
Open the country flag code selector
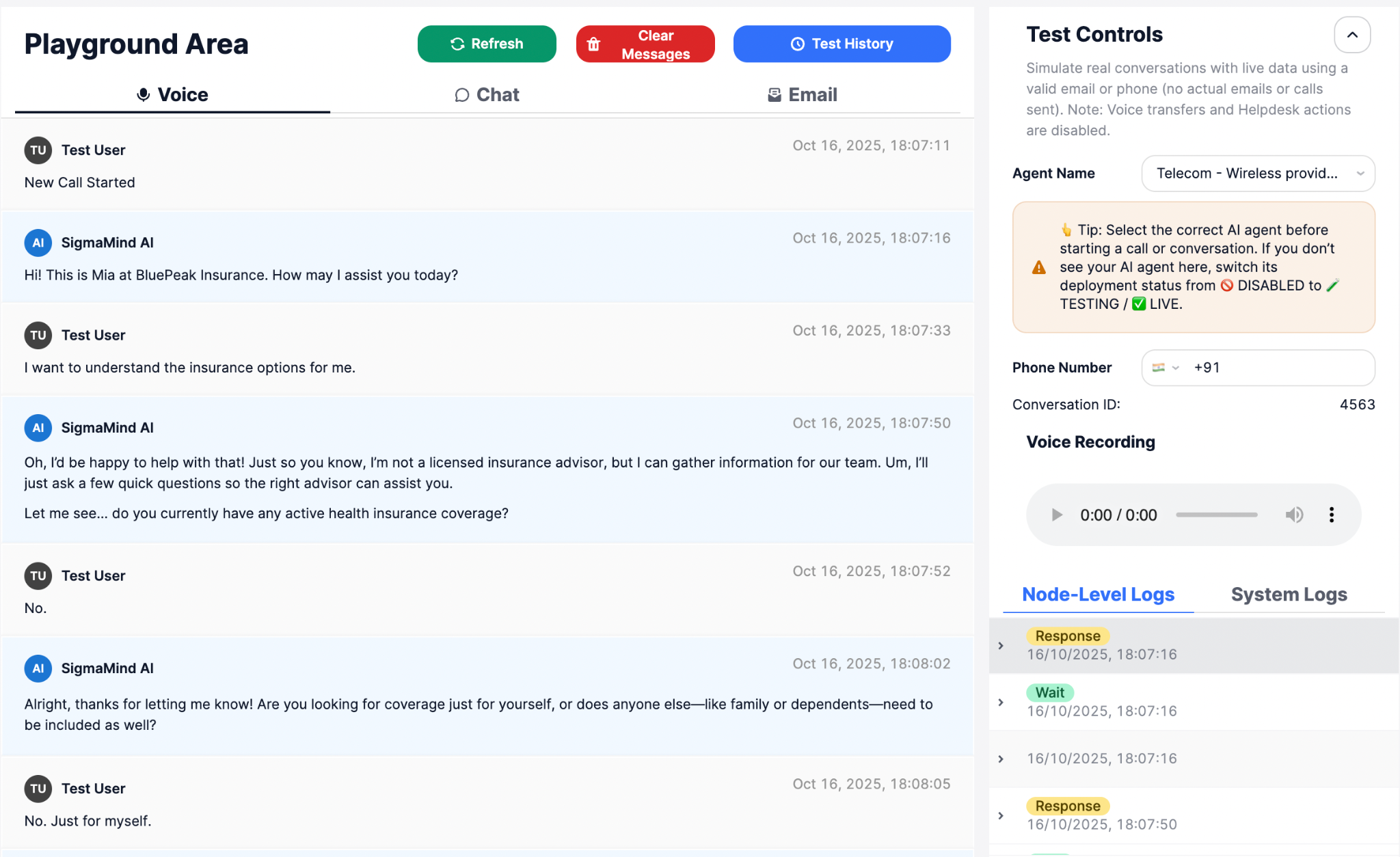pyautogui.click(x=1165, y=368)
